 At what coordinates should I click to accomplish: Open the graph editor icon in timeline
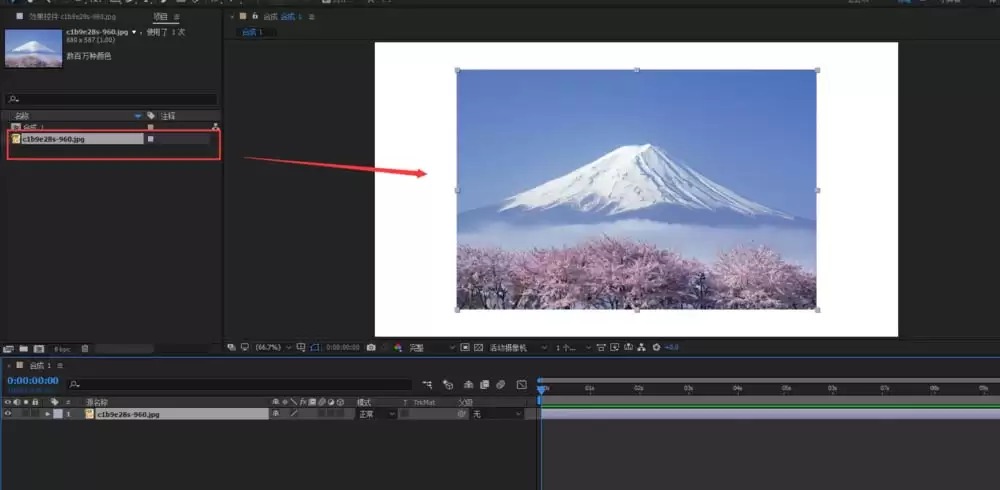tap(522, 385)
